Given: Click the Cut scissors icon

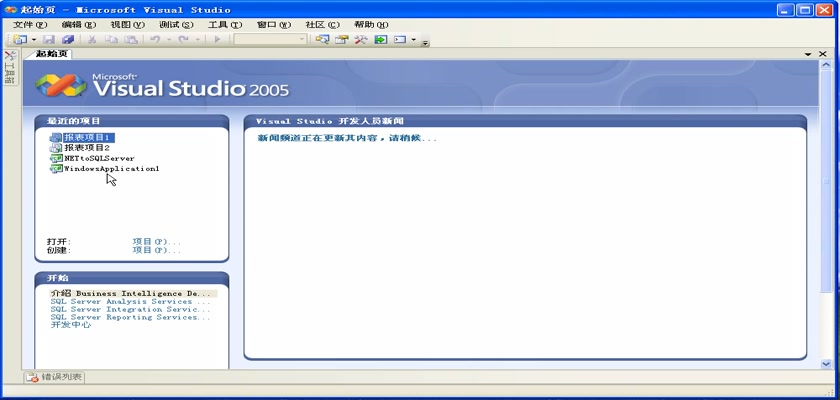Looking at the screenshot, I should click(x=92, y=40).
